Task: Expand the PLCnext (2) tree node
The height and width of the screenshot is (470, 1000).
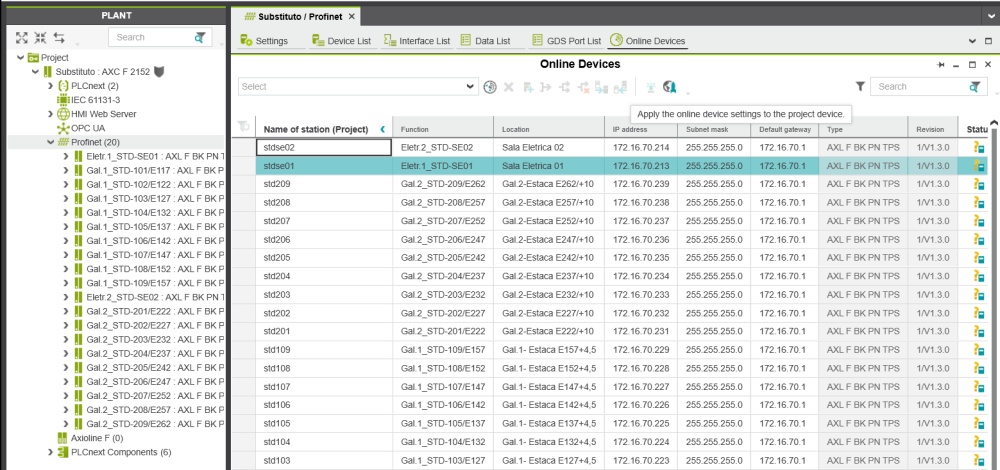Action: click(51, 87)
